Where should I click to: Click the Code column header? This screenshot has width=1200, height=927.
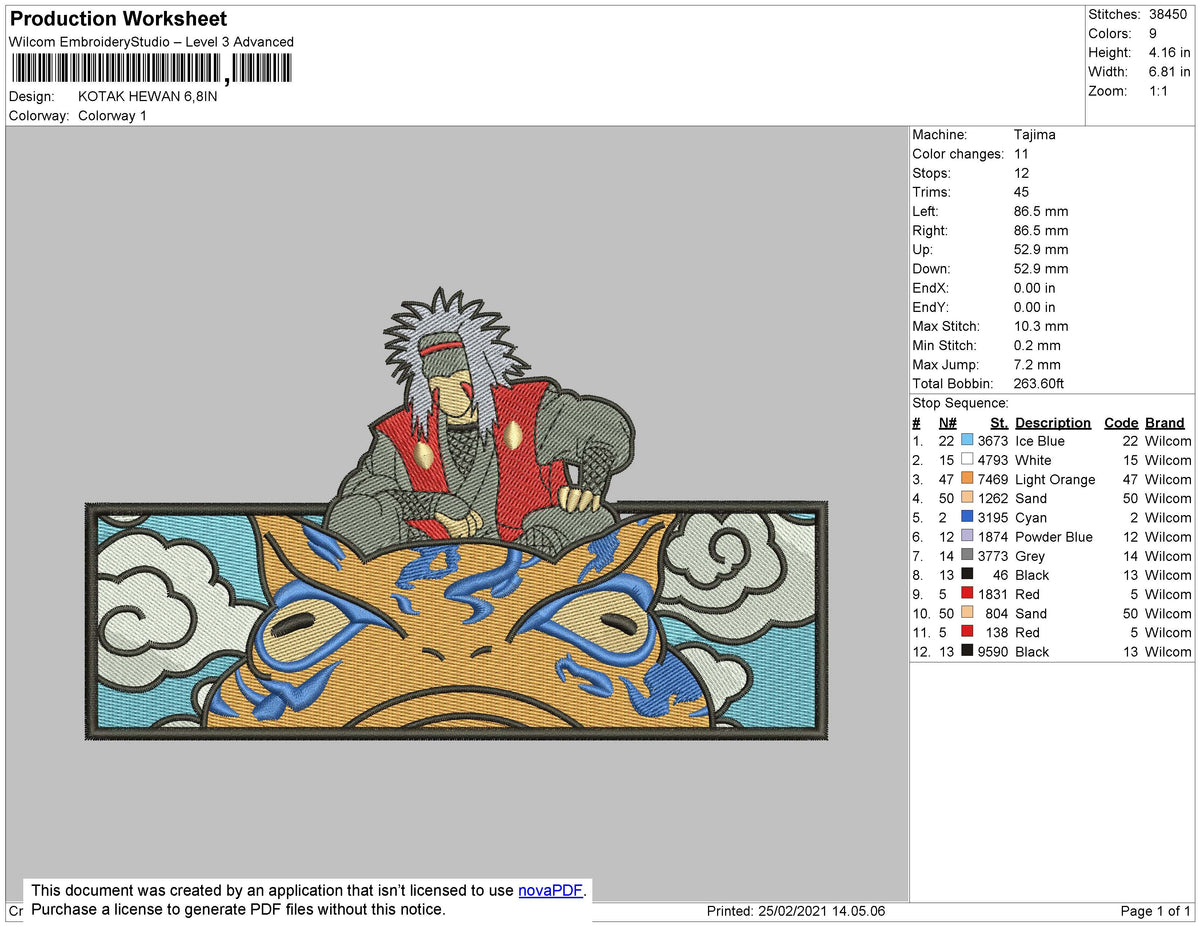click(1121, 422)
